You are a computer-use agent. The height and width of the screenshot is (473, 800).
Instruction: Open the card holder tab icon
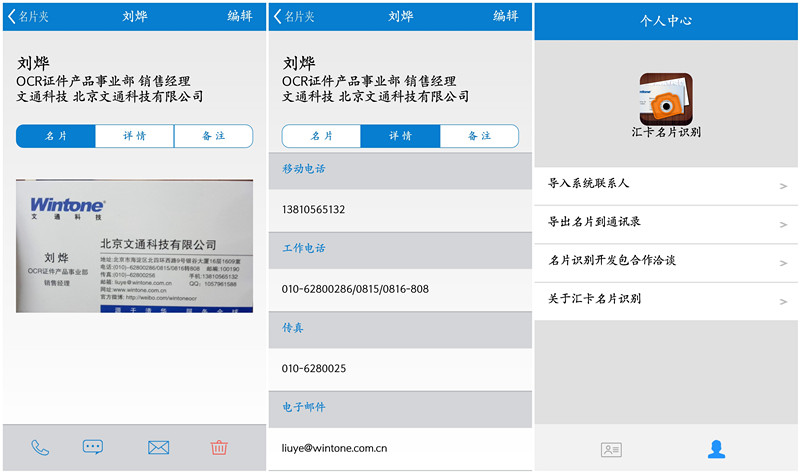pos(611,450)
